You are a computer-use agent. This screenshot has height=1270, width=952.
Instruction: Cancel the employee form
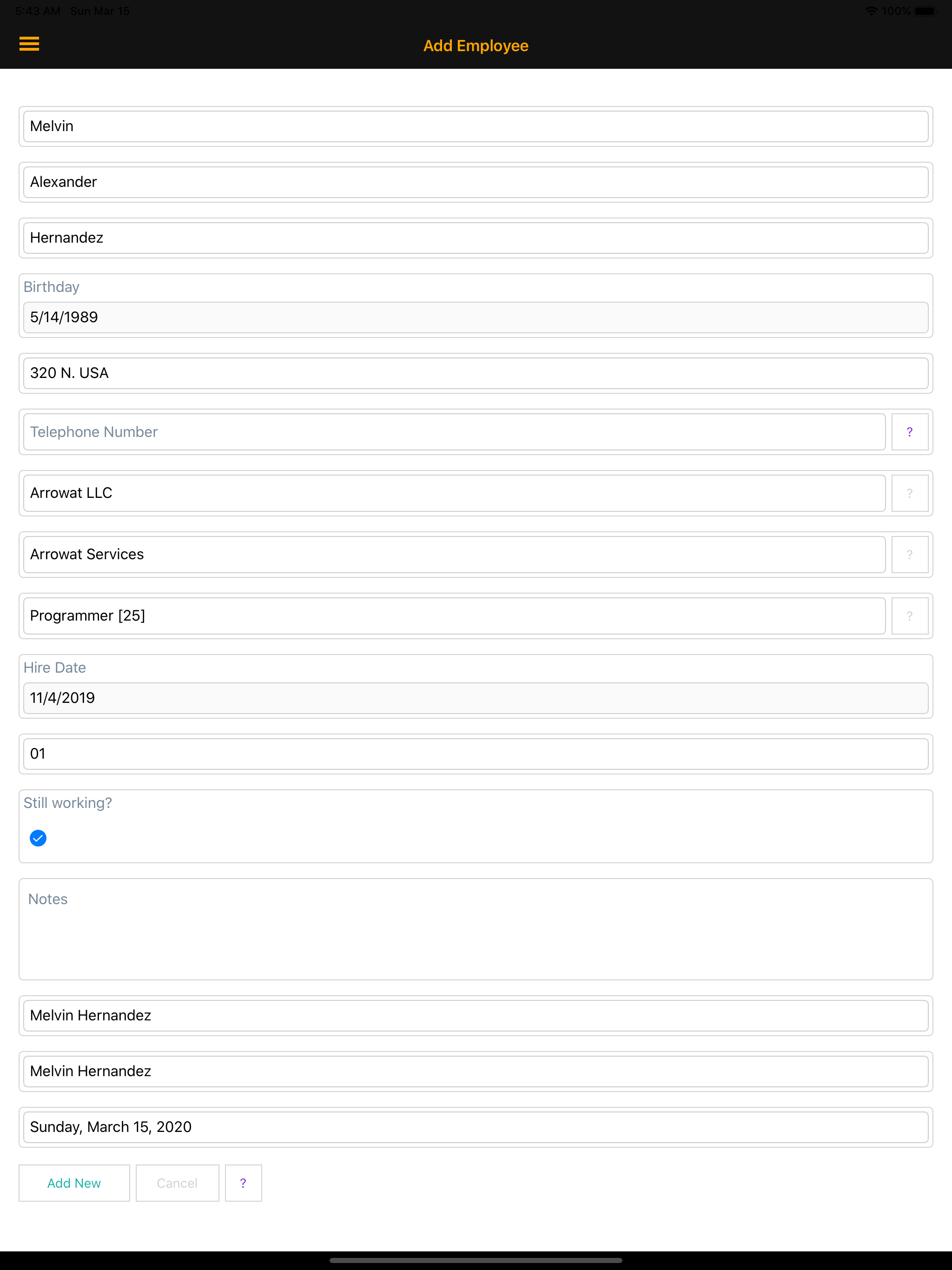177,1183
